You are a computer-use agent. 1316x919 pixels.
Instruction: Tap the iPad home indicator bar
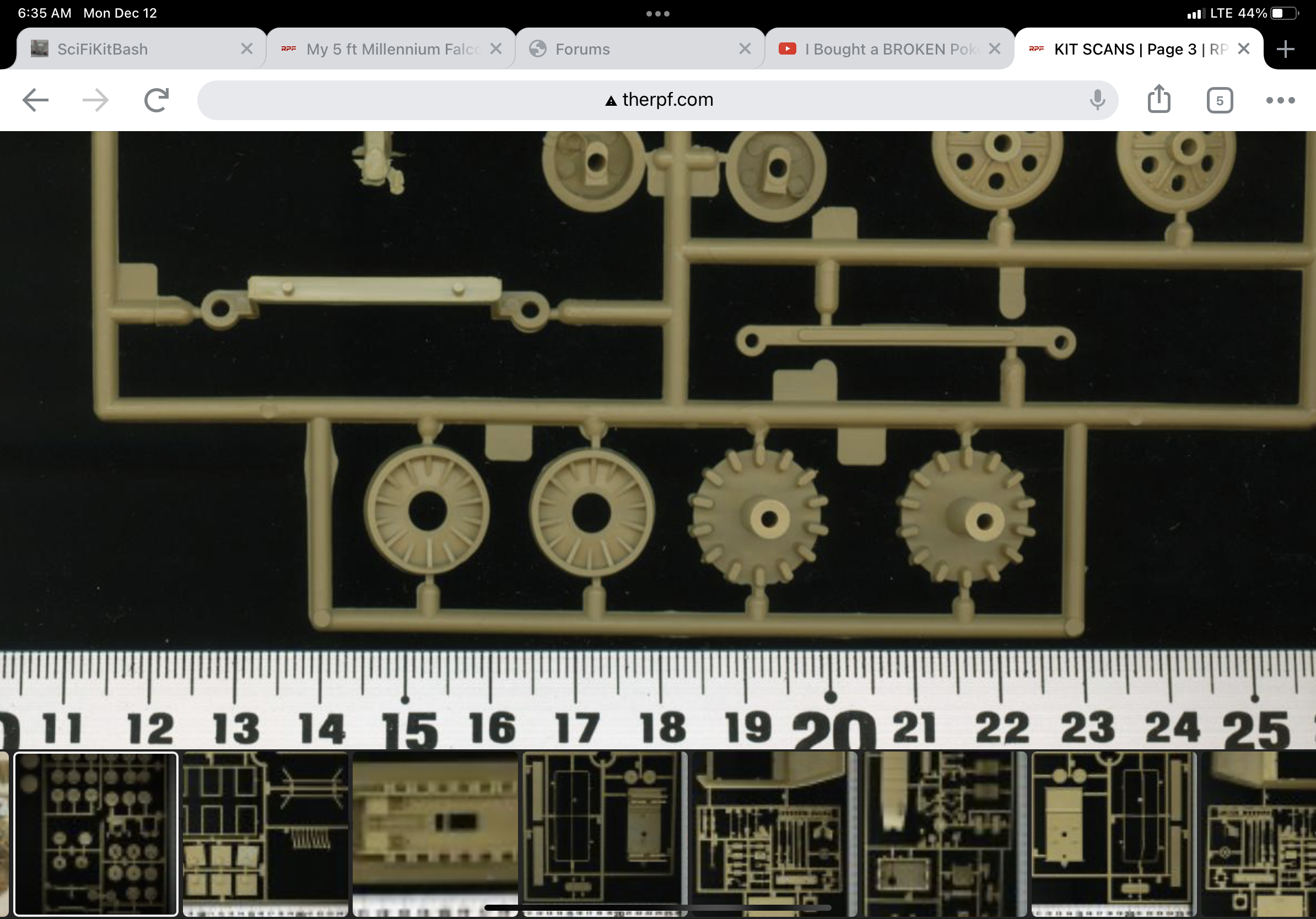pos(657,907)
